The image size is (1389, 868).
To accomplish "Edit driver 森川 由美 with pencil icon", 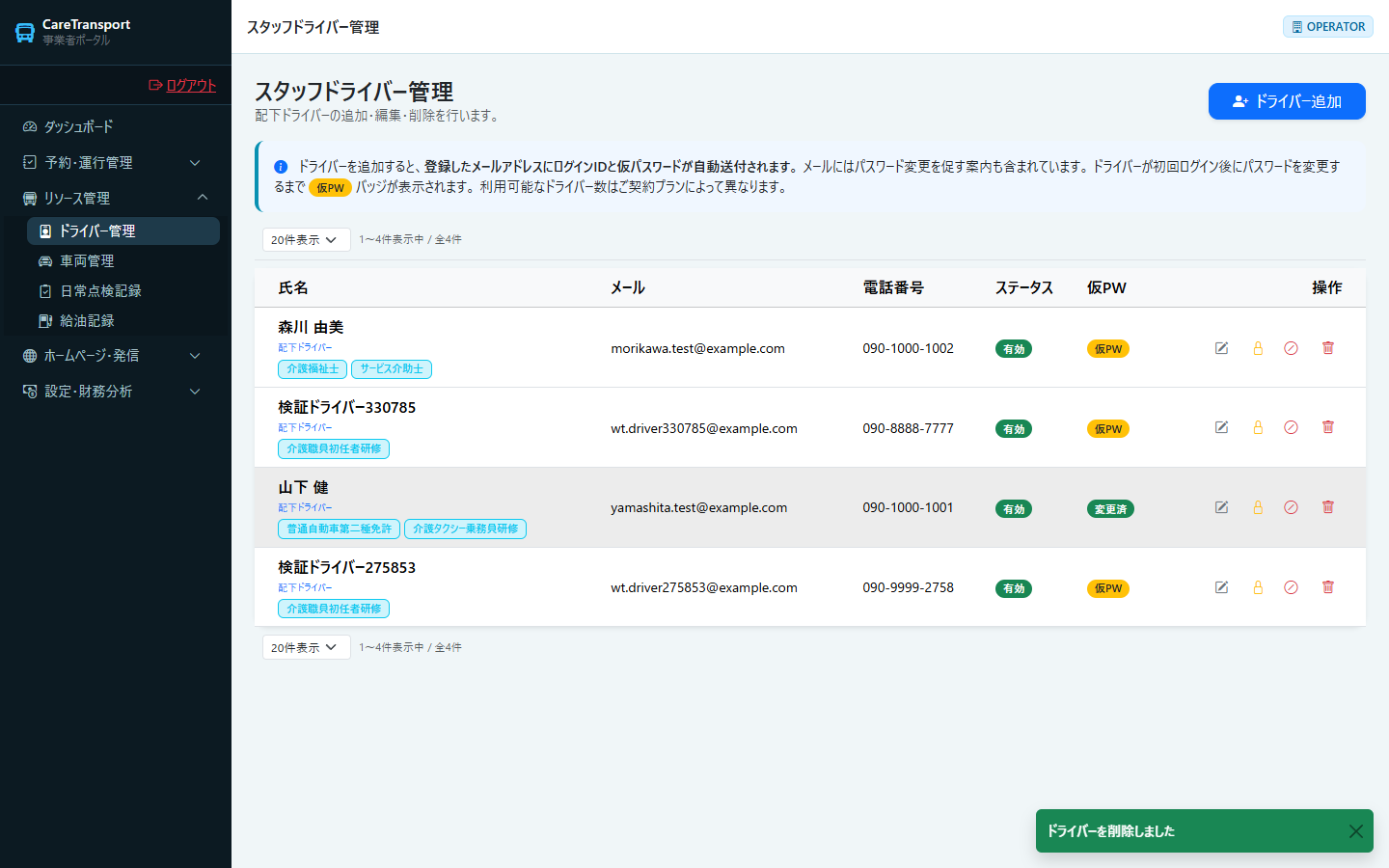I will (1221, 348).
